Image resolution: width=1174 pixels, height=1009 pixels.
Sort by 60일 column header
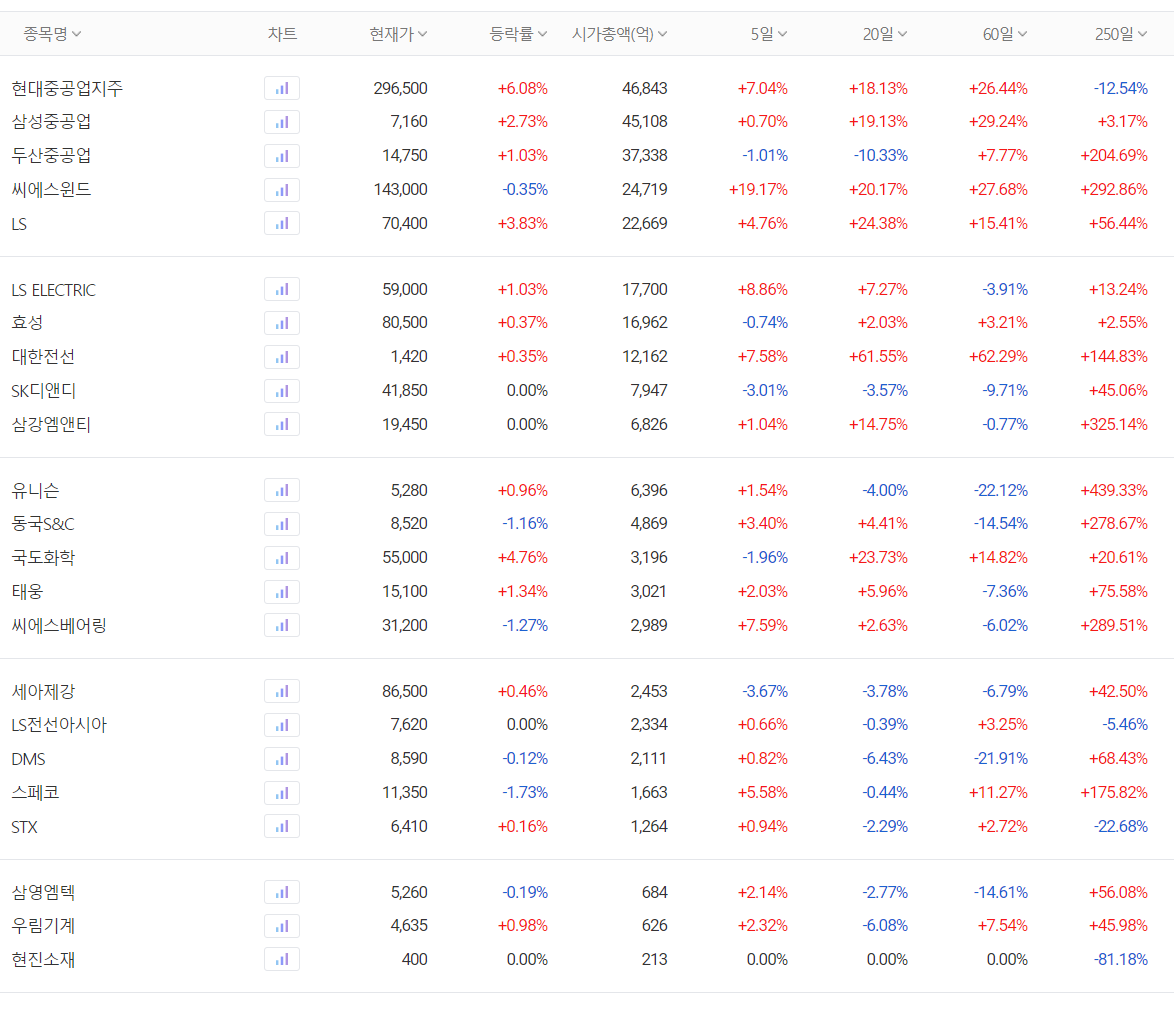[1005, 34]
